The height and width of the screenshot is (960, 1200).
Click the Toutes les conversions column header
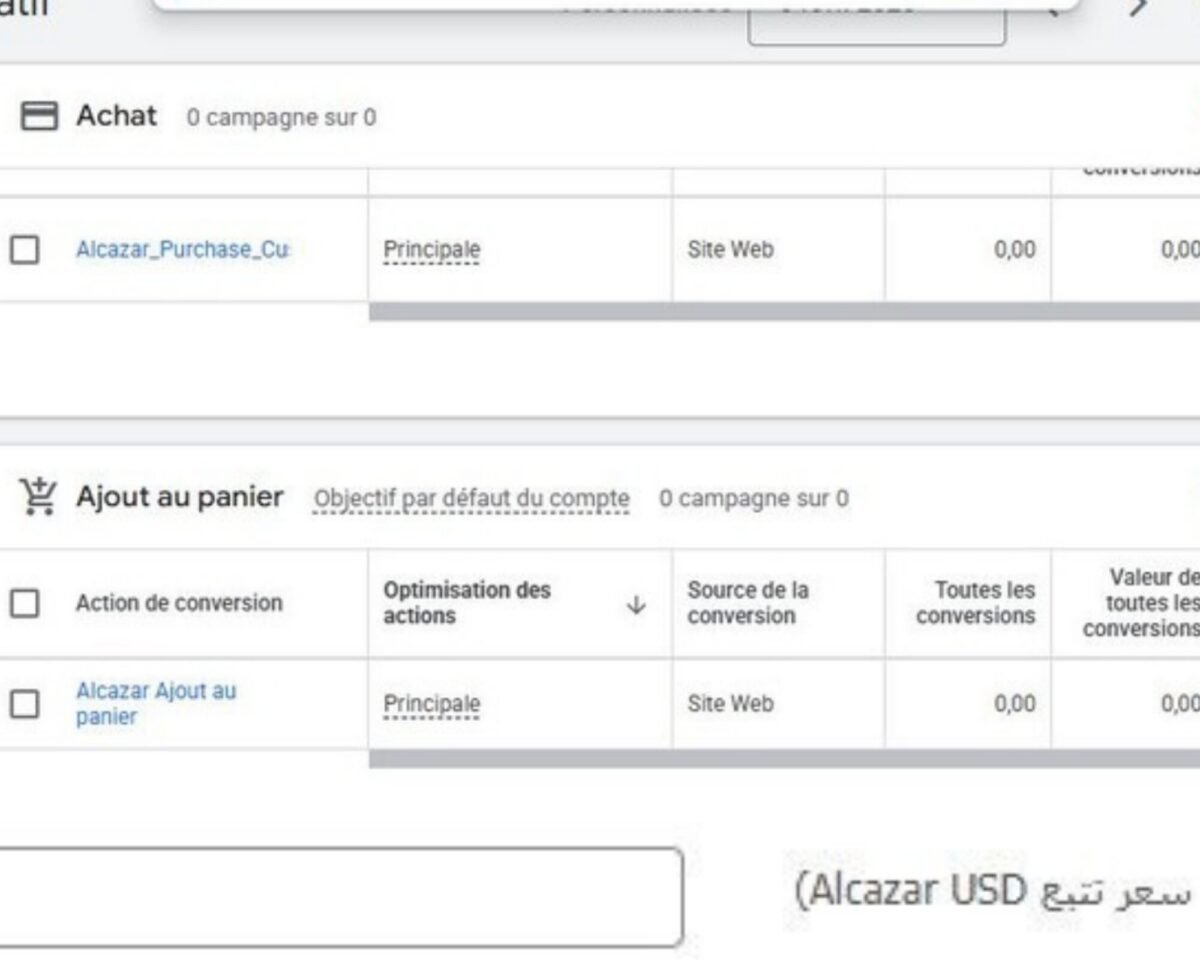(975, 603)
